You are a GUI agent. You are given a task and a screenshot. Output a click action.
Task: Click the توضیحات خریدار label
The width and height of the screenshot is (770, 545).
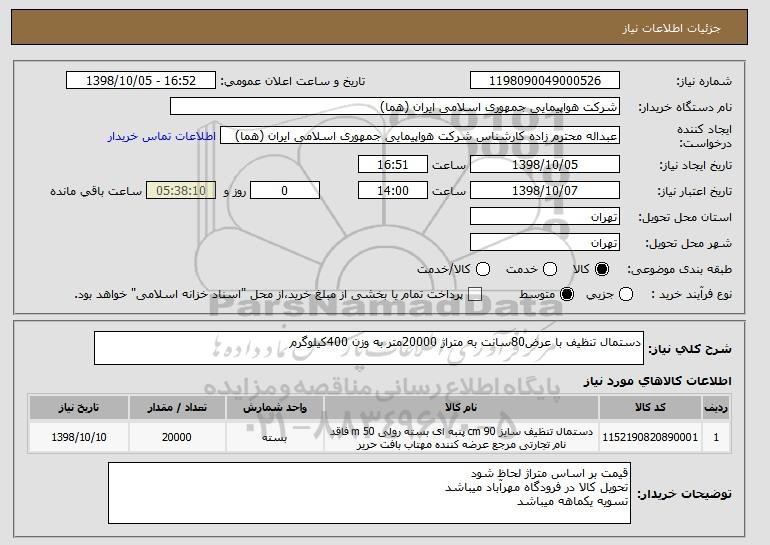click(x=685, y=494)
